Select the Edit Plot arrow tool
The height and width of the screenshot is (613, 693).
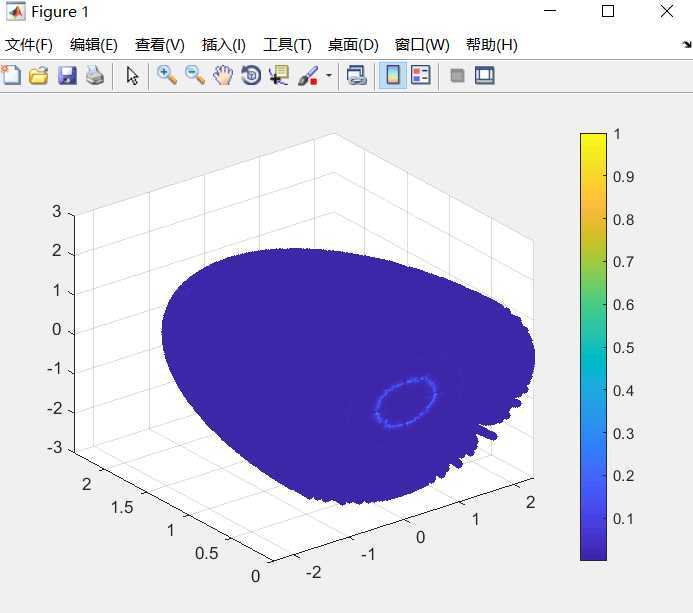point(132,76)
